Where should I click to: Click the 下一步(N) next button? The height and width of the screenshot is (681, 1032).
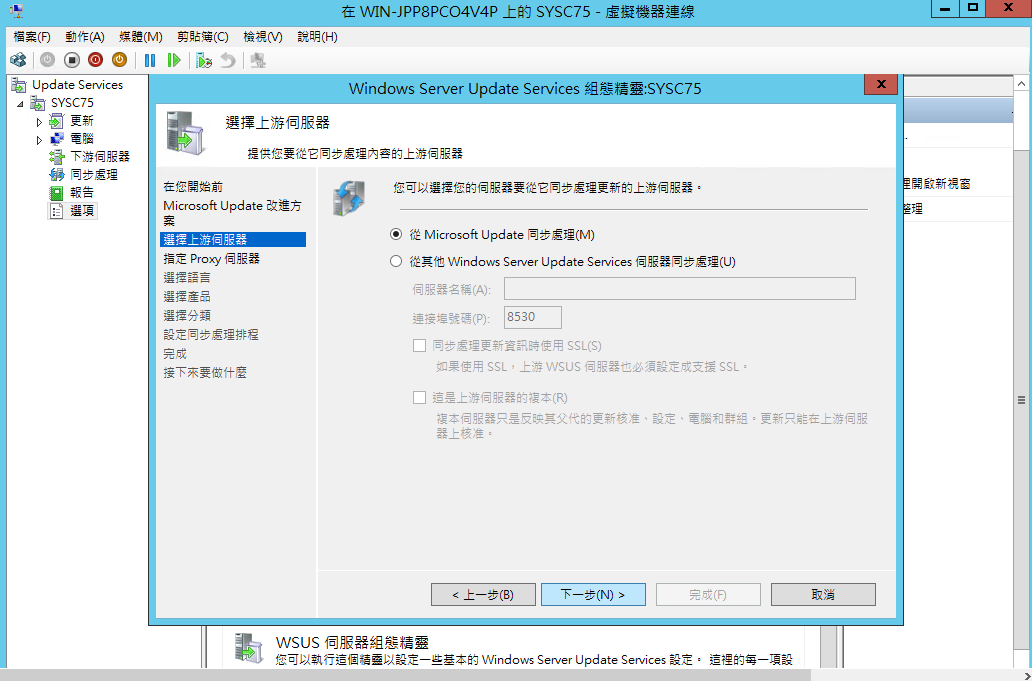click(x=593, y=595)
